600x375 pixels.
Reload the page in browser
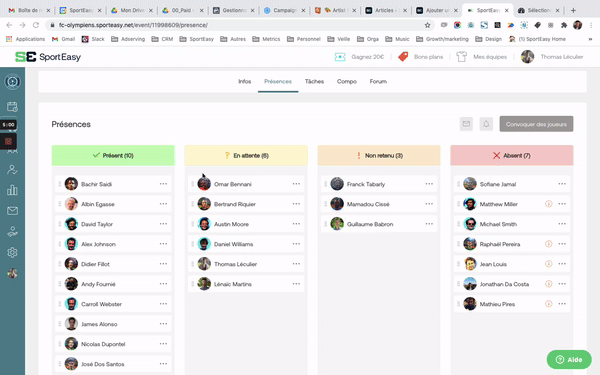pyautogui.click(x=36, y=25)
